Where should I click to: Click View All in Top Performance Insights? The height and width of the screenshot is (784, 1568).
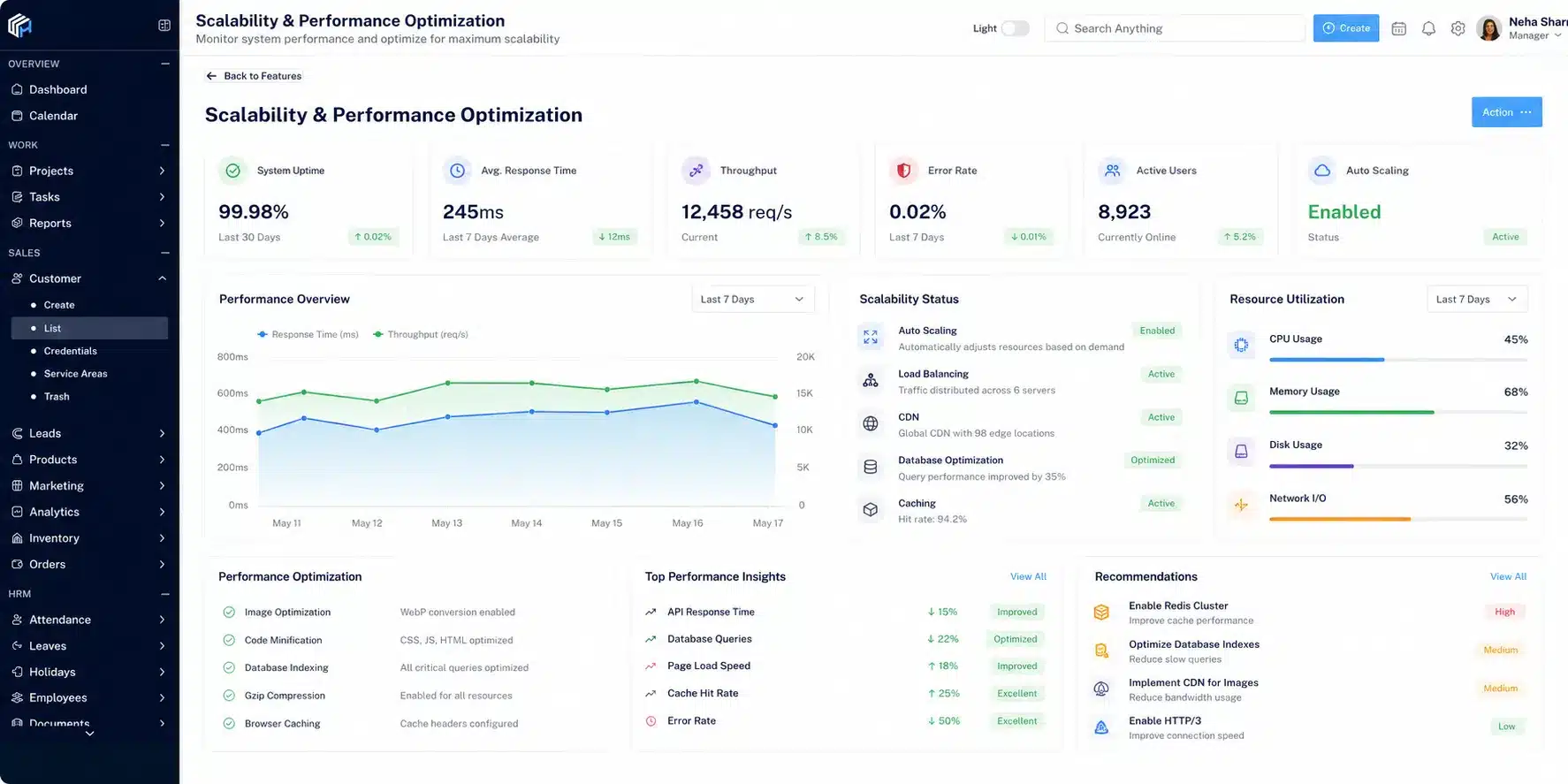pos(1028,576)
